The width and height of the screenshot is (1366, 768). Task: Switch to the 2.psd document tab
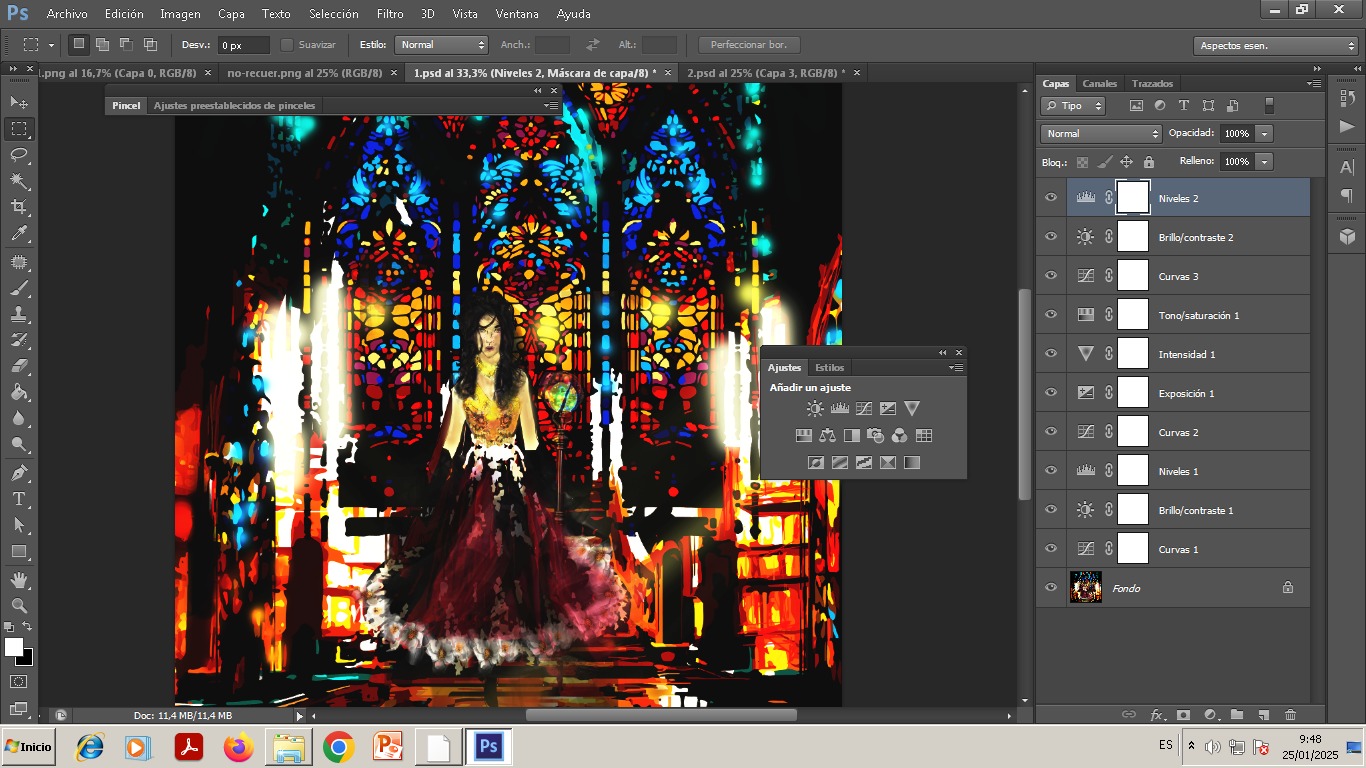click(x=766, y=73)
